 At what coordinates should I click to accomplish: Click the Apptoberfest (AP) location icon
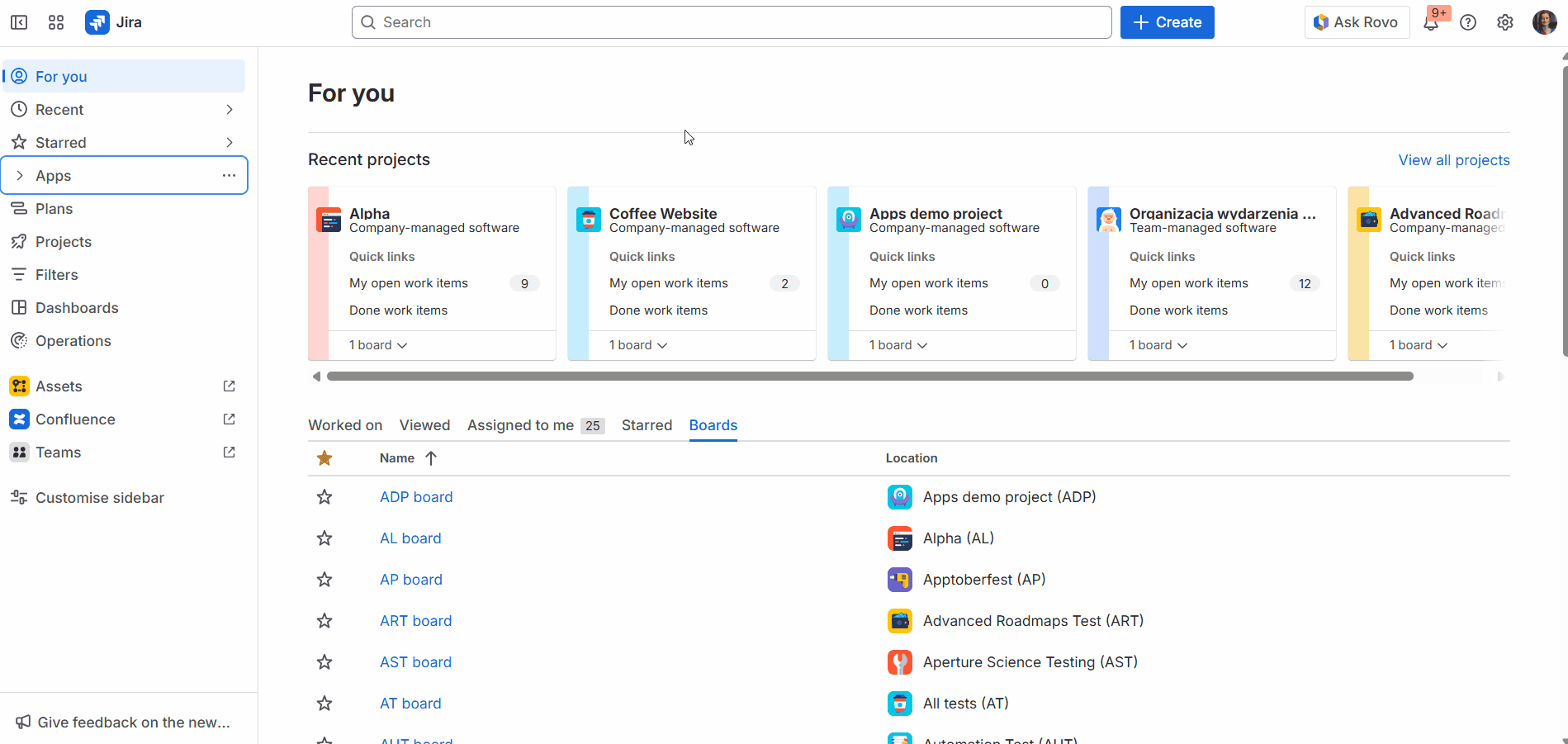coord(900,580)
